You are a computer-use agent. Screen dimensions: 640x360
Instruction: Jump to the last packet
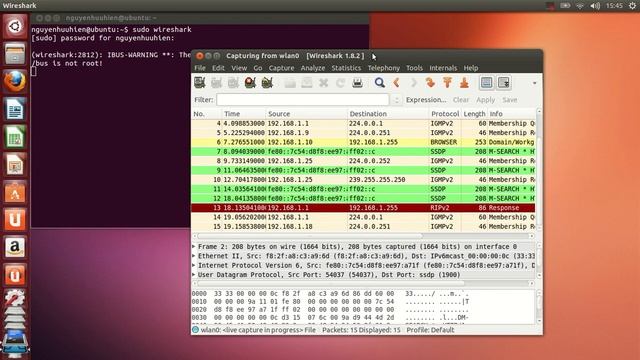click(x=464, y=83)
